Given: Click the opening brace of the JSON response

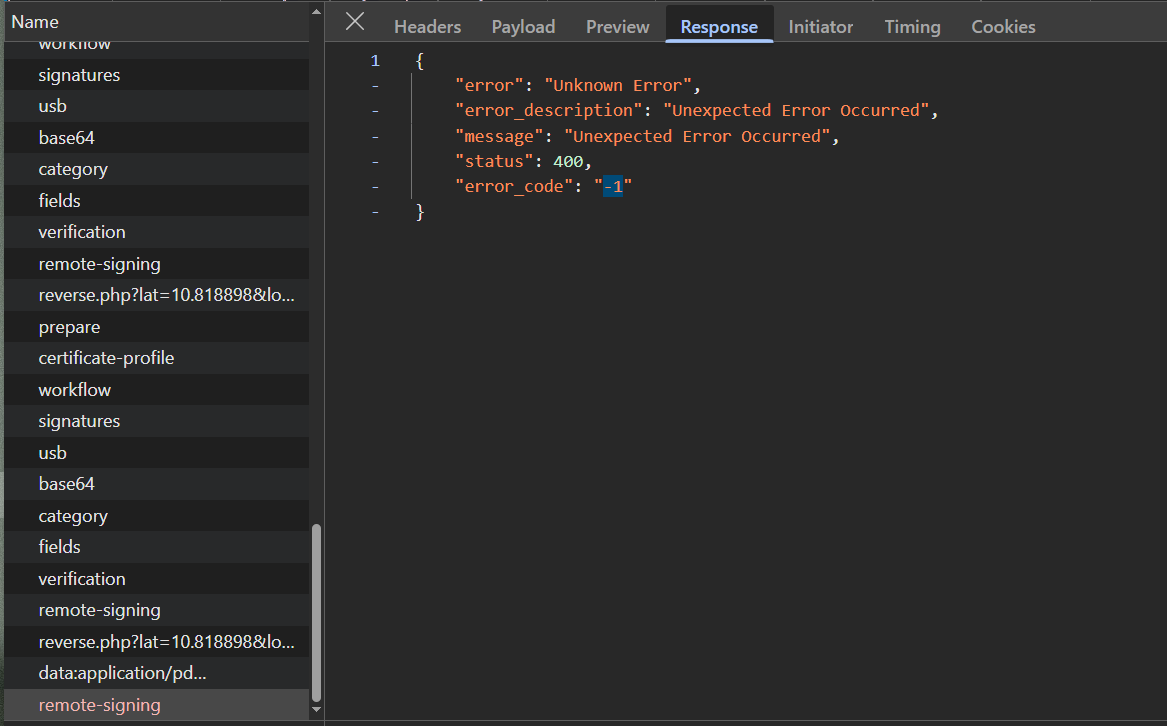Looking at the screenshot, I should (x=420, y=61).
